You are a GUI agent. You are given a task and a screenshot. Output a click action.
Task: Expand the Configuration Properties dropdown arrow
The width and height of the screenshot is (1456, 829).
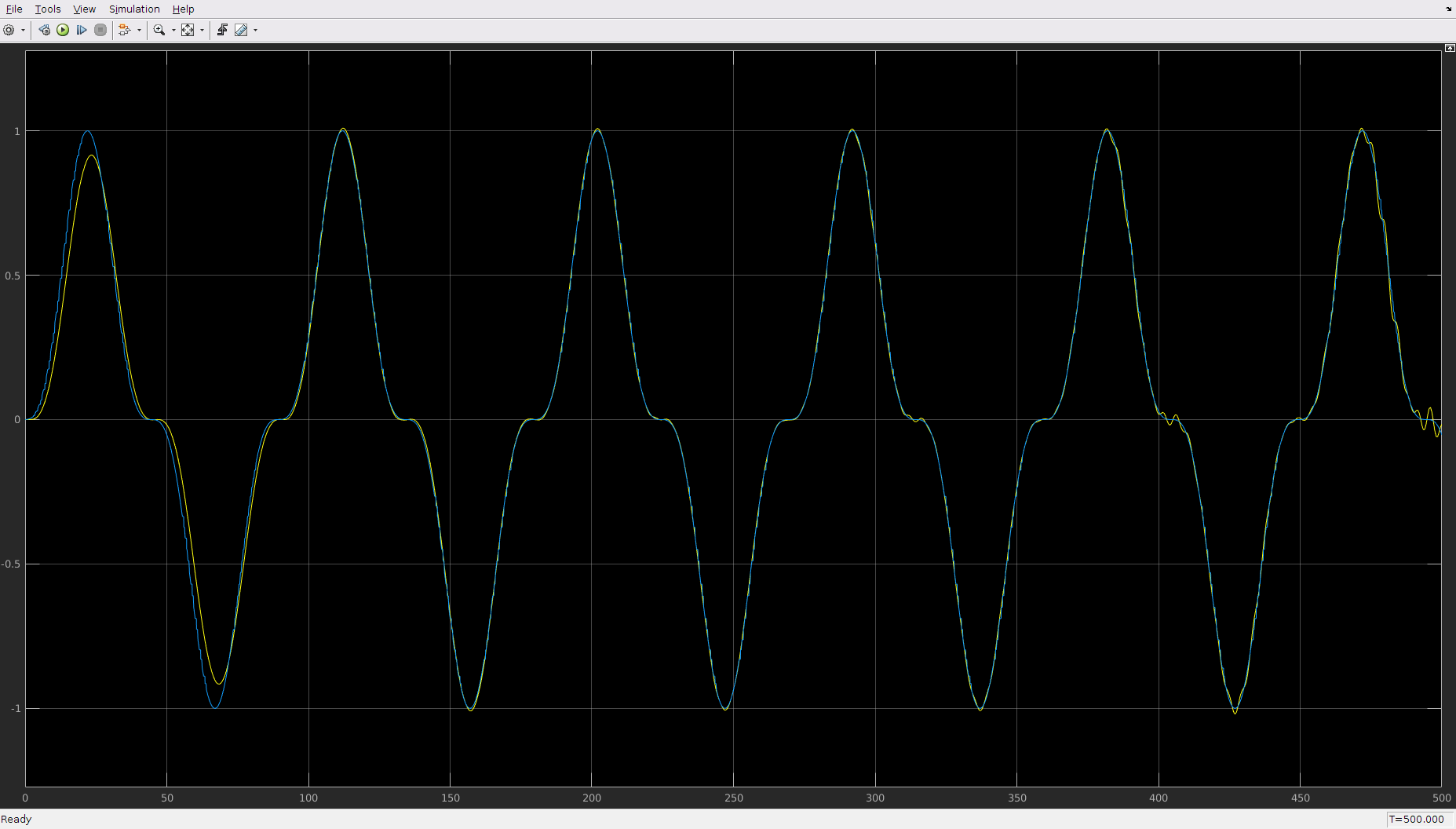(23, 30)
